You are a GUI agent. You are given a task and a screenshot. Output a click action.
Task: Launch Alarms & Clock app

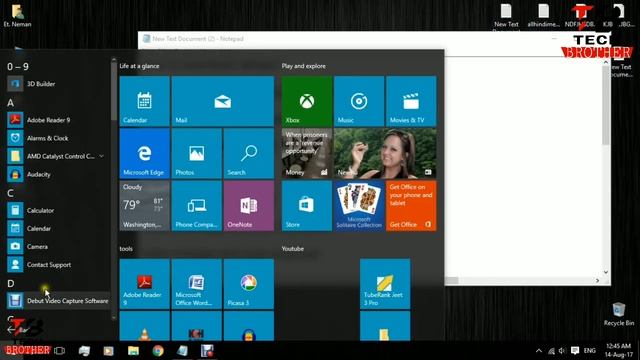pos(57,138)
